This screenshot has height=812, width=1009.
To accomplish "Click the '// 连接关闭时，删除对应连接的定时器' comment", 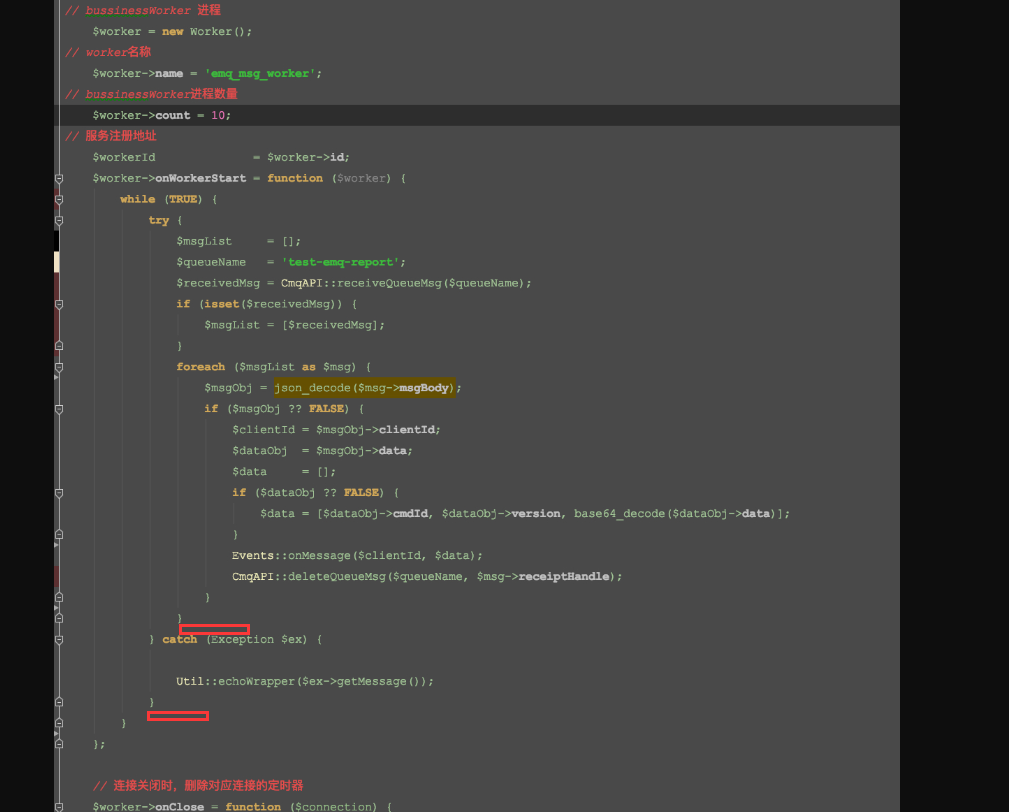I will pos(198,786).
